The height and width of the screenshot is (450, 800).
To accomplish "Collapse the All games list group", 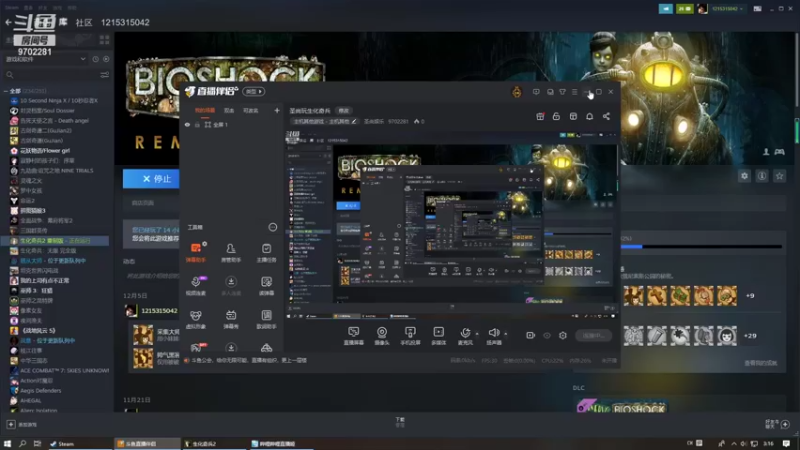I will pos(6,91).
